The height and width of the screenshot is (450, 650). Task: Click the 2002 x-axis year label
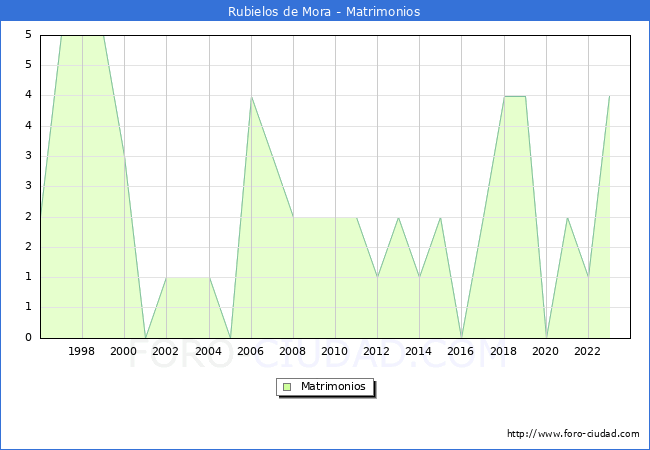coord(166,351)
